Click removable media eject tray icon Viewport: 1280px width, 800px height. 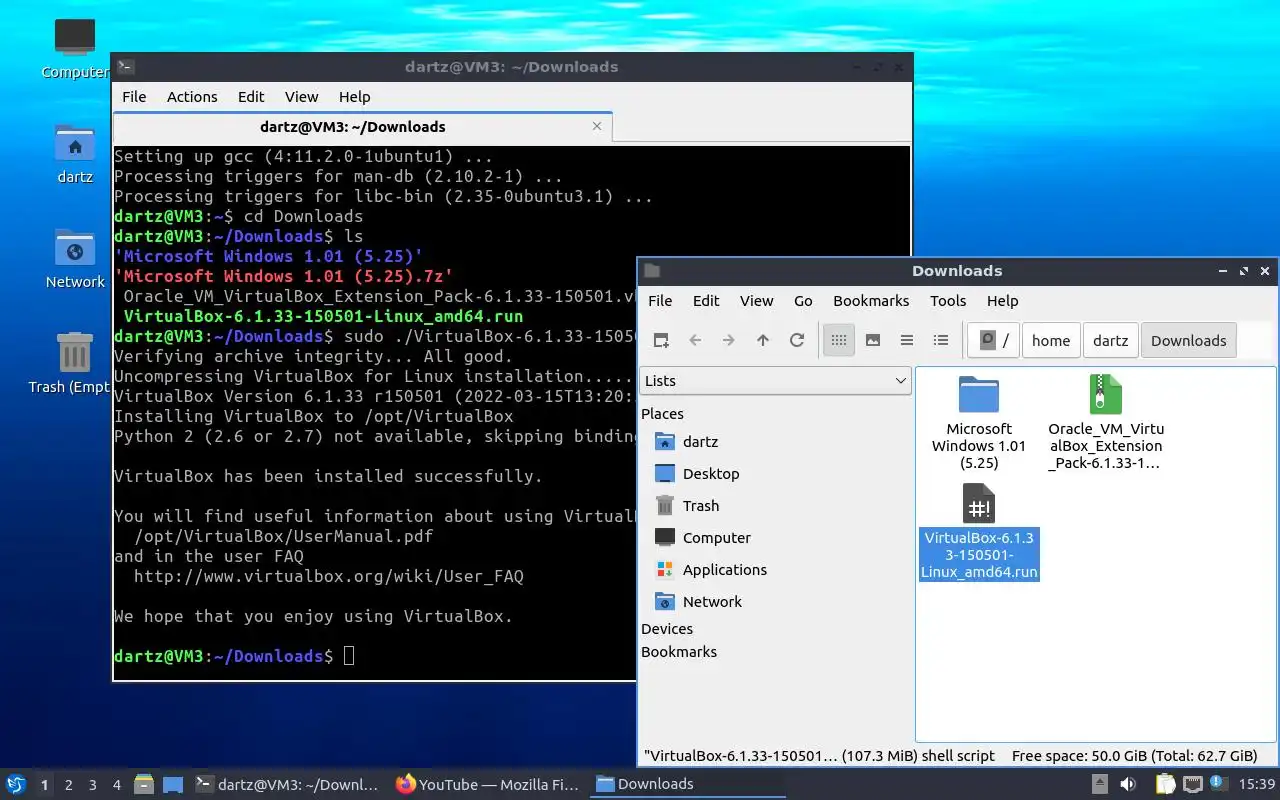[x=1100, y=784]
